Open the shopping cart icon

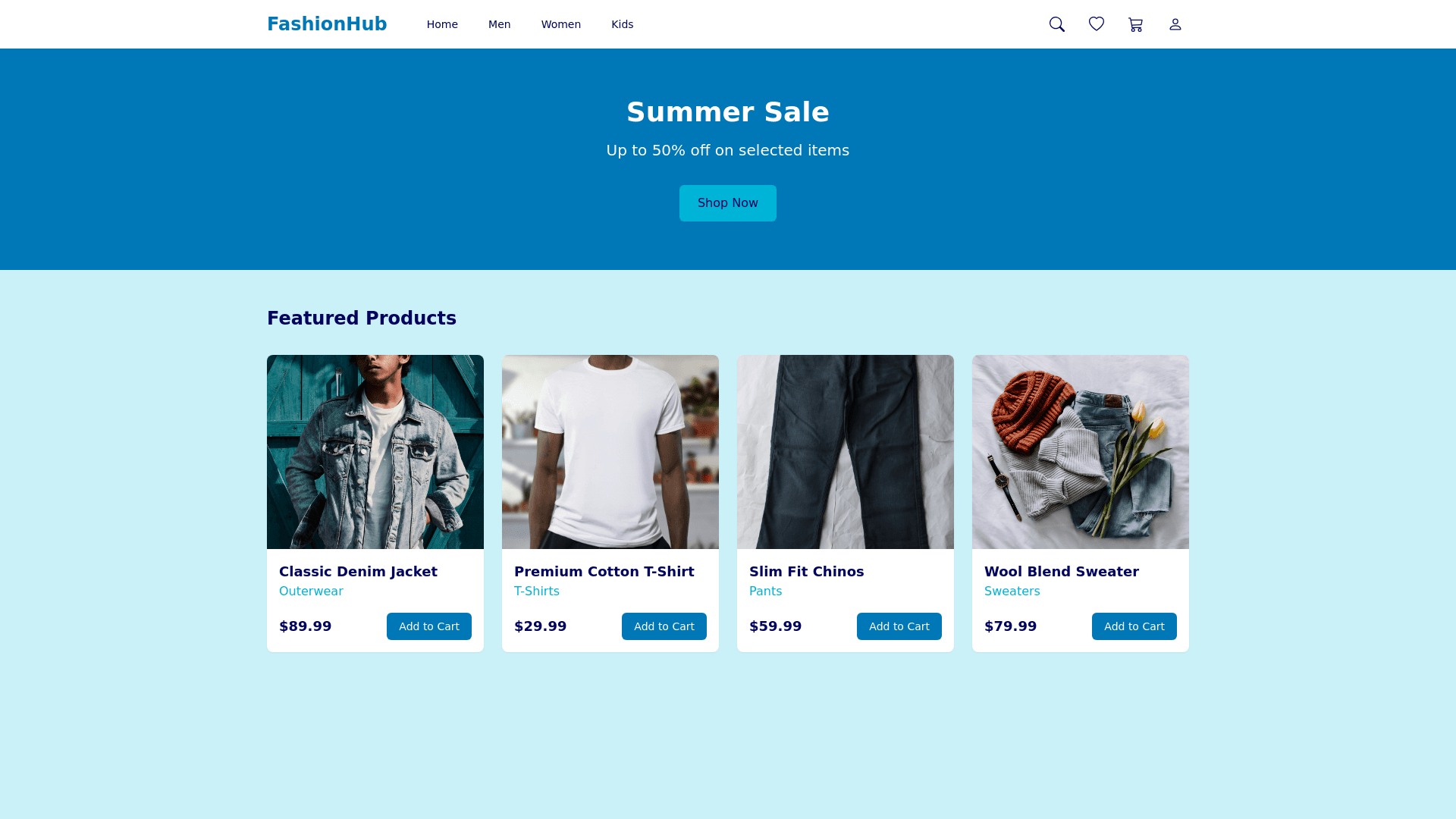pos(1136,24)
